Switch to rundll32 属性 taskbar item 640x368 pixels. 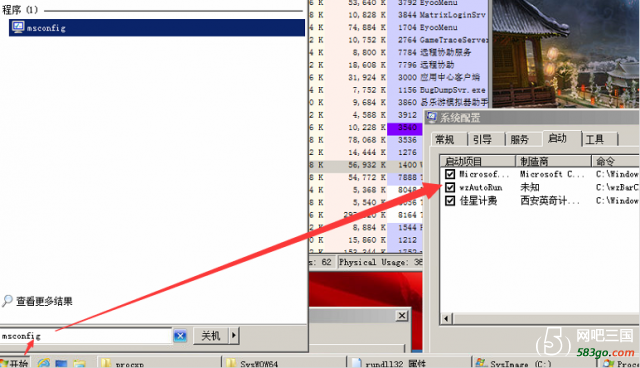click(x=410, y=363)
